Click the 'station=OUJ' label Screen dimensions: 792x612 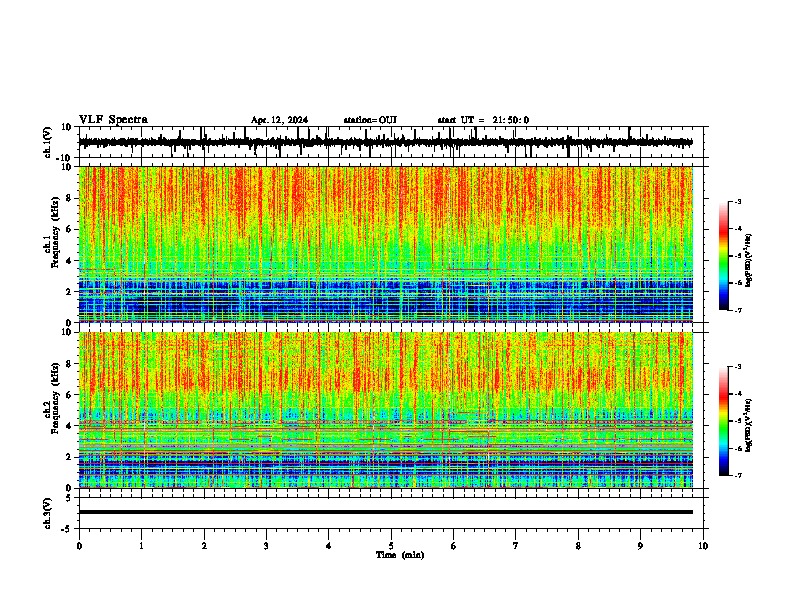[370, 120]
